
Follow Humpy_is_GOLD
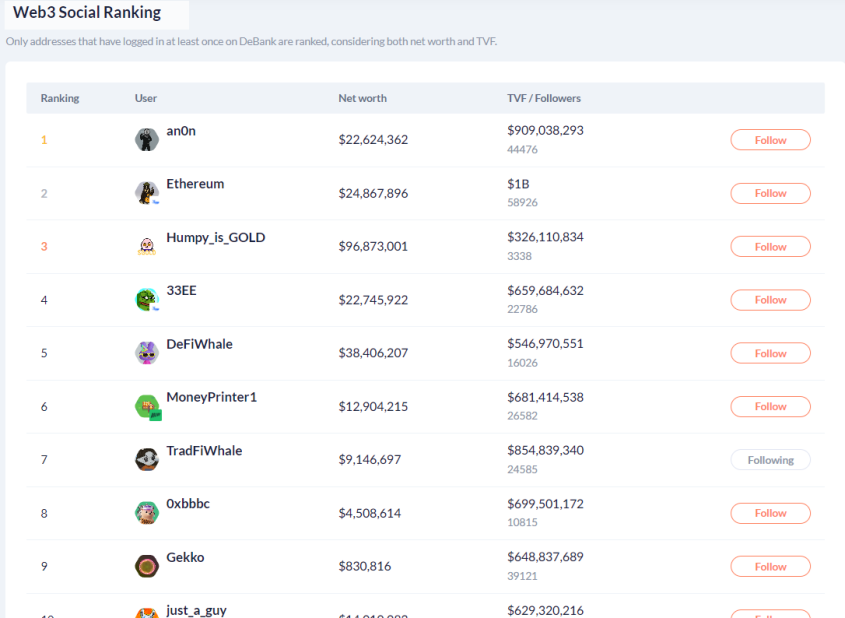click(x=770, y=247)
